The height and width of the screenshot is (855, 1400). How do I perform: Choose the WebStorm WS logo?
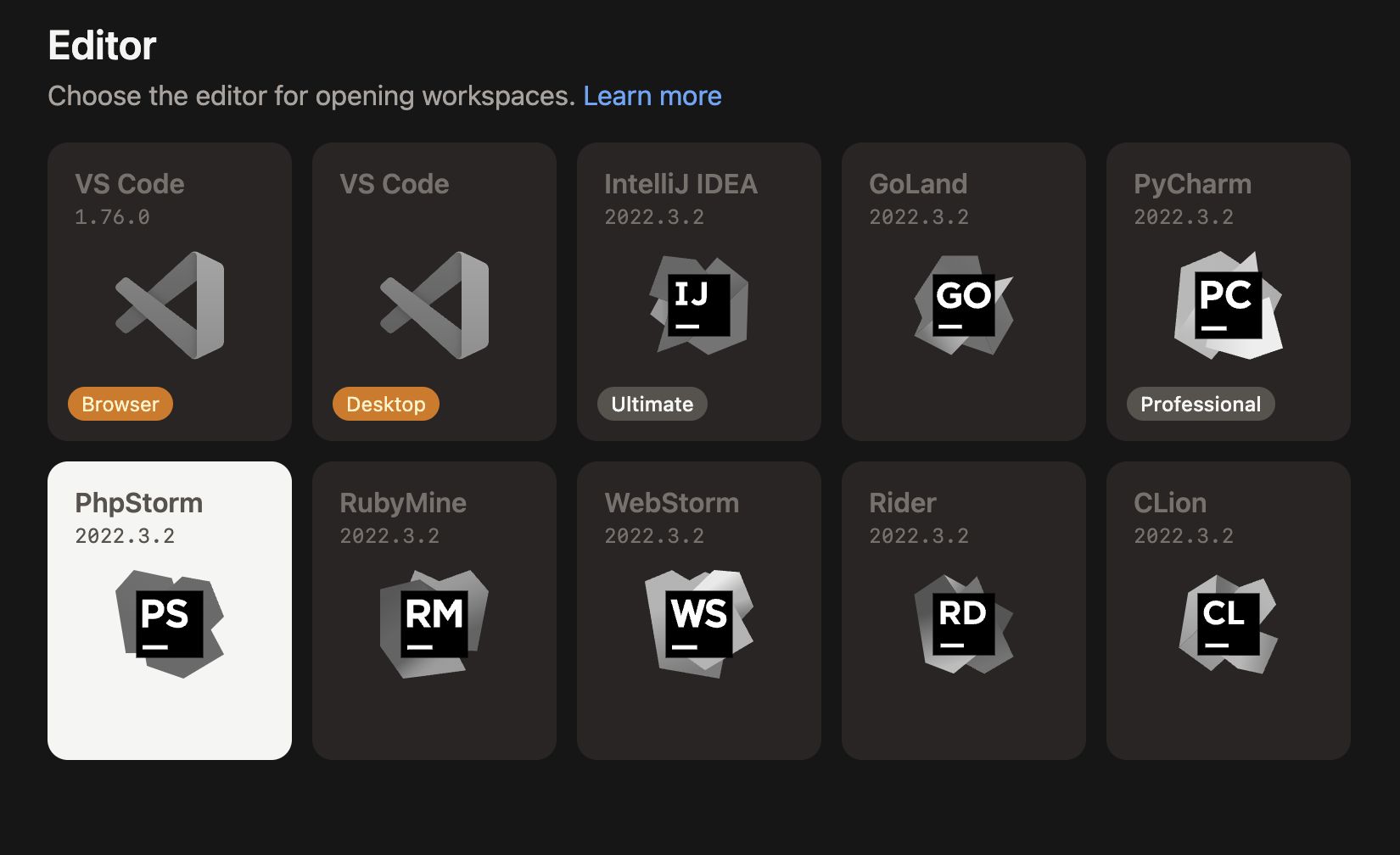coord(699,624)
